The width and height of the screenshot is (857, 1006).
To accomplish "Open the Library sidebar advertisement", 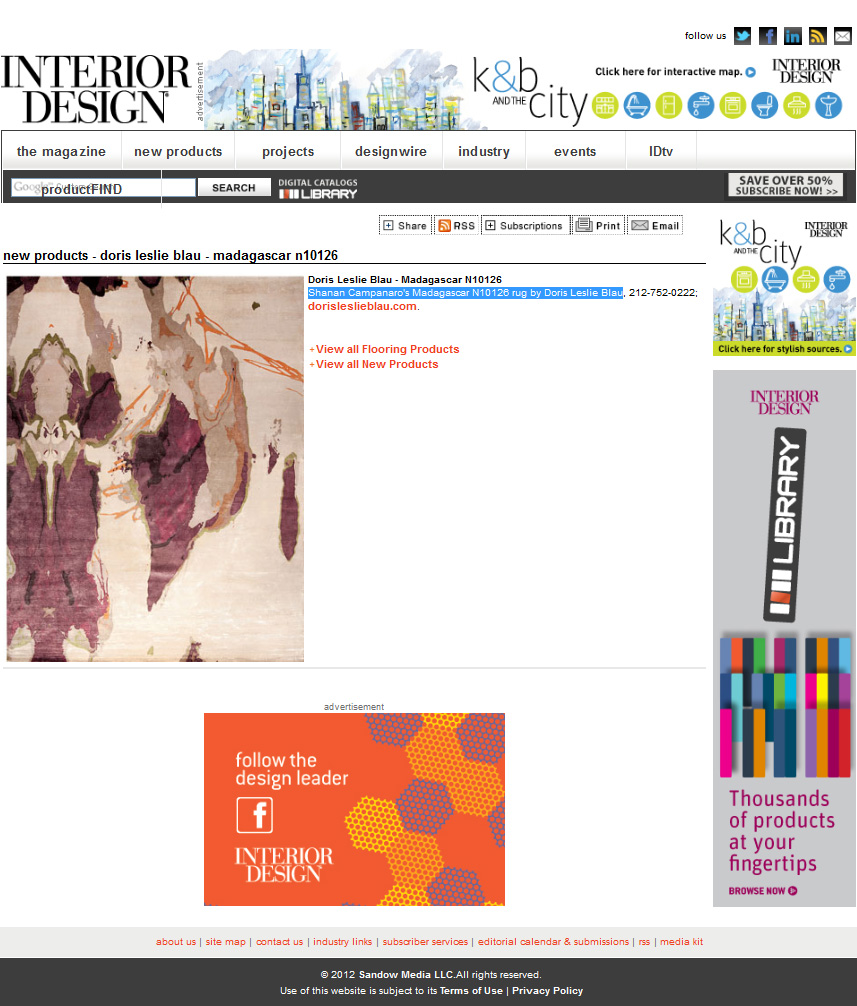I will (785, 638).
